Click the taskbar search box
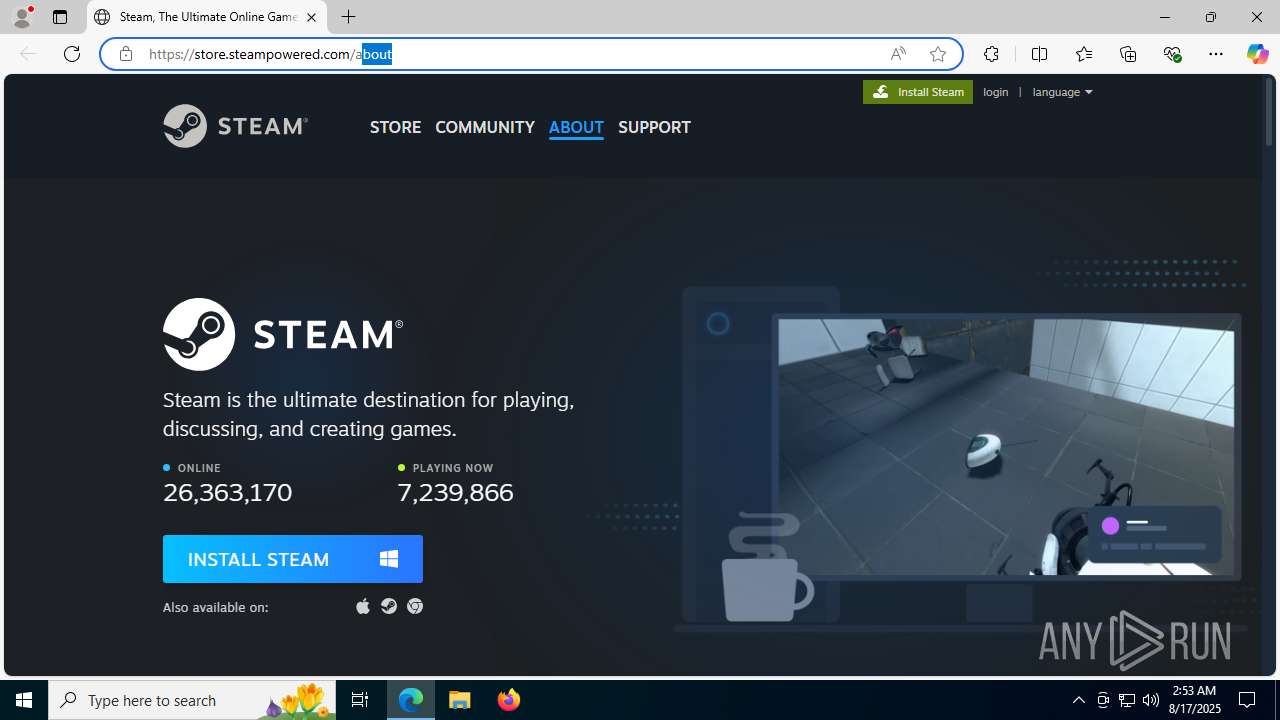 click(193, 700)
